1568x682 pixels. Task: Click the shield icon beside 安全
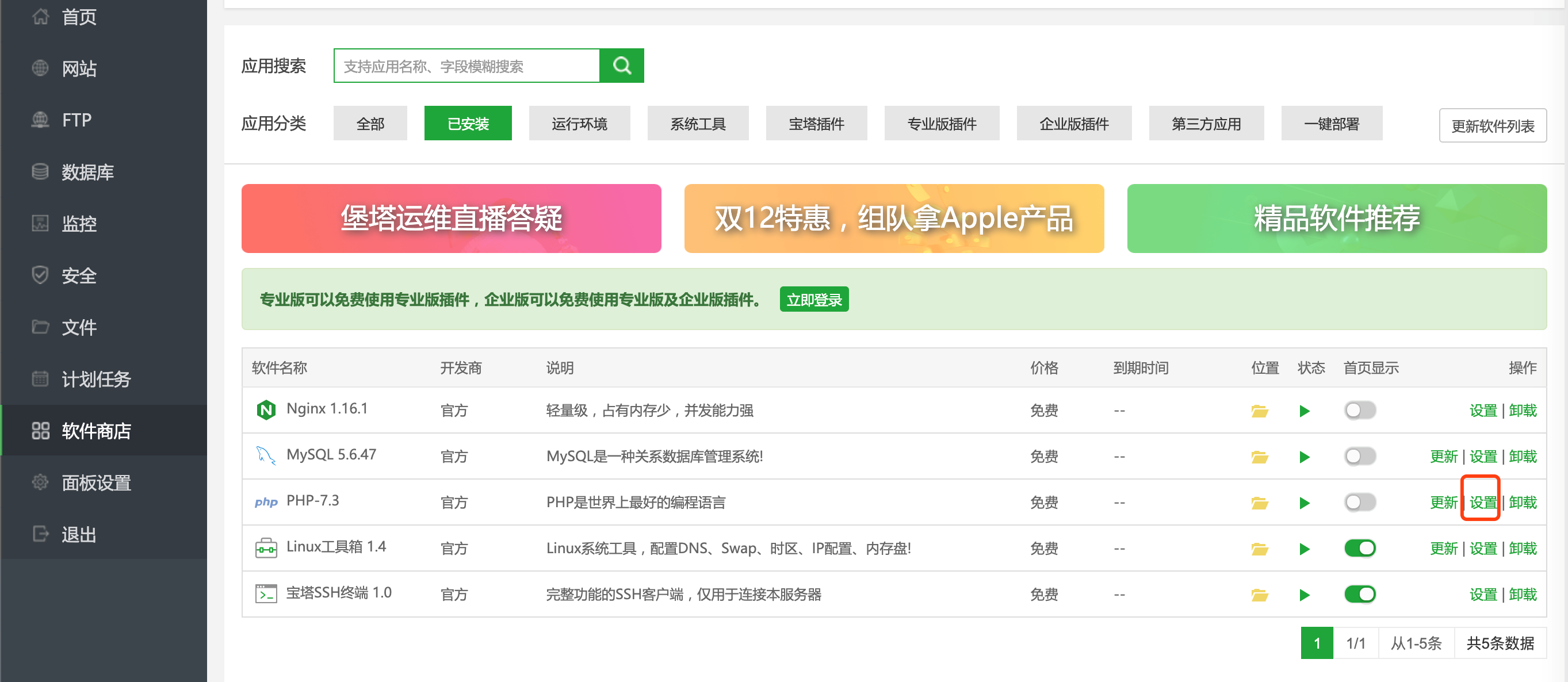point(40,275)
